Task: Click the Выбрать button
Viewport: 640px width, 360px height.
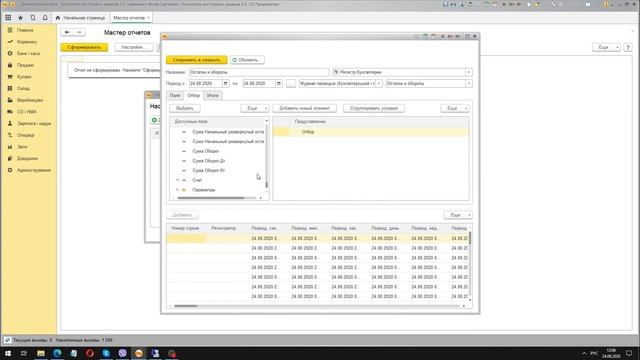Action: click(x=185, y=108)
